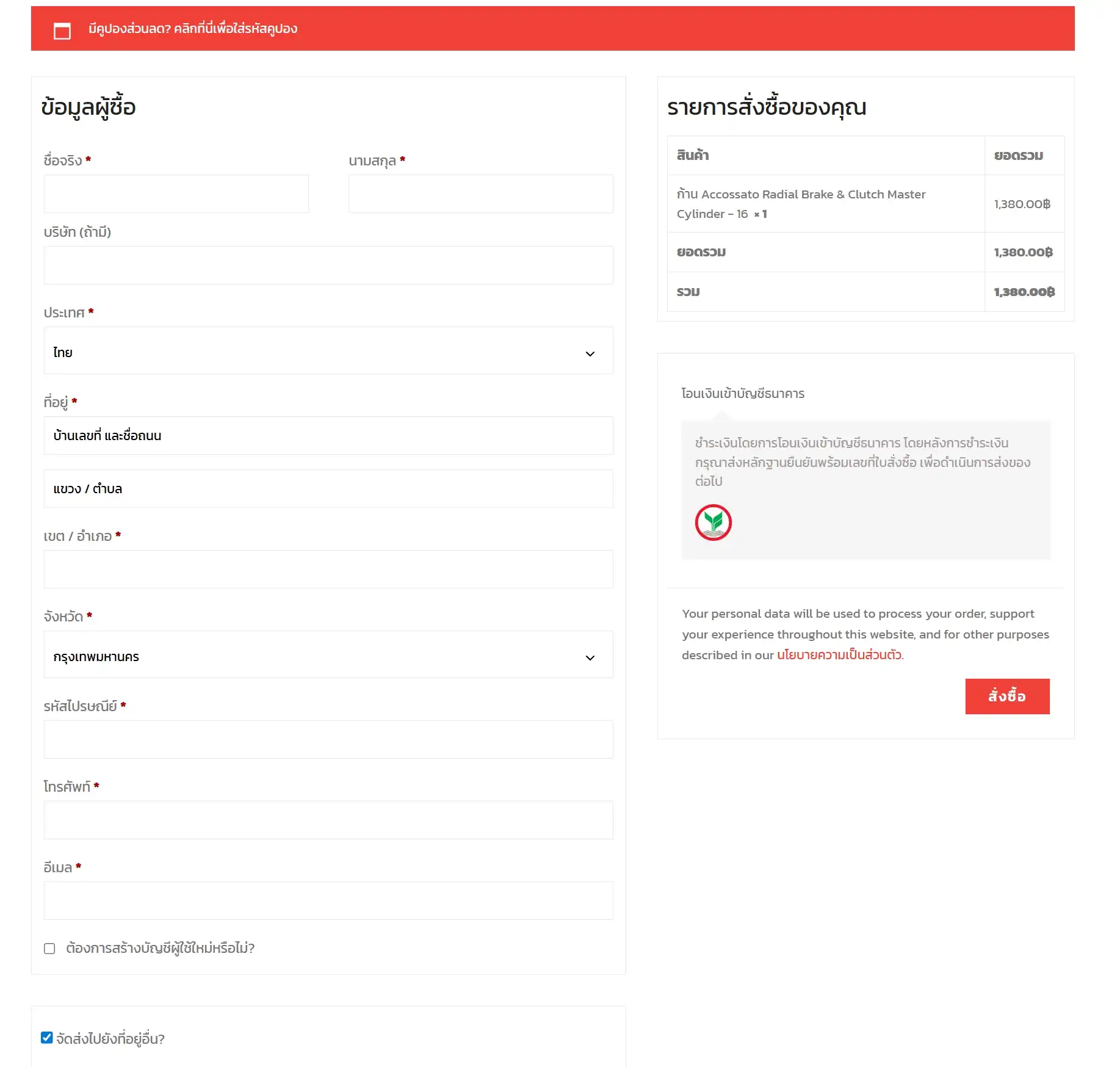Click the coupon code link in banner

point(235,29)
